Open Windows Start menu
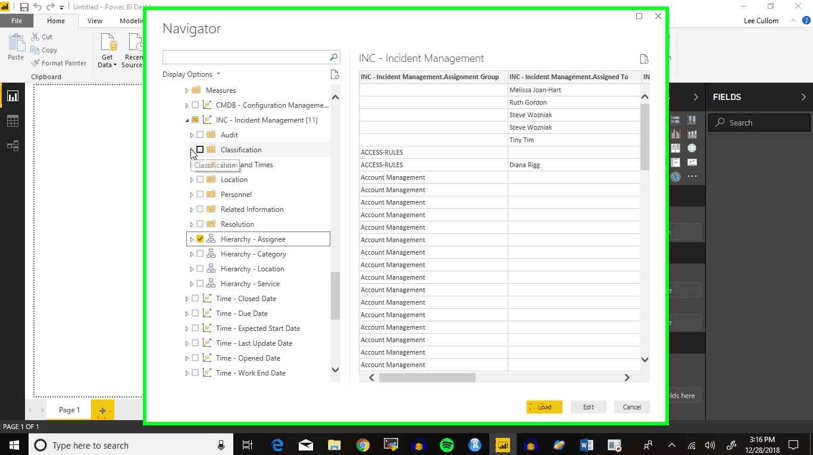Viewport: 813px width, 455px height. (x=14, y=445)
